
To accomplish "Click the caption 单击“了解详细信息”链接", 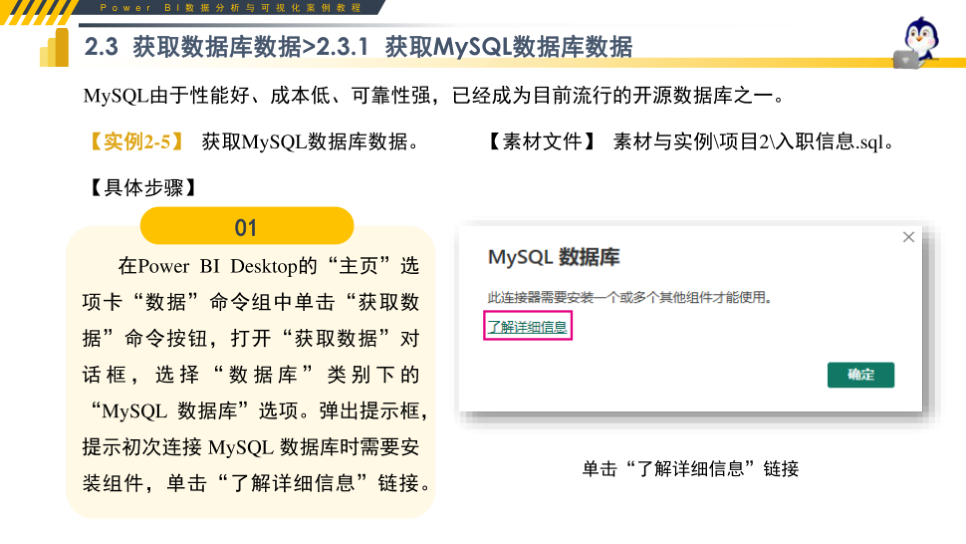I will [x=690, y=469].
